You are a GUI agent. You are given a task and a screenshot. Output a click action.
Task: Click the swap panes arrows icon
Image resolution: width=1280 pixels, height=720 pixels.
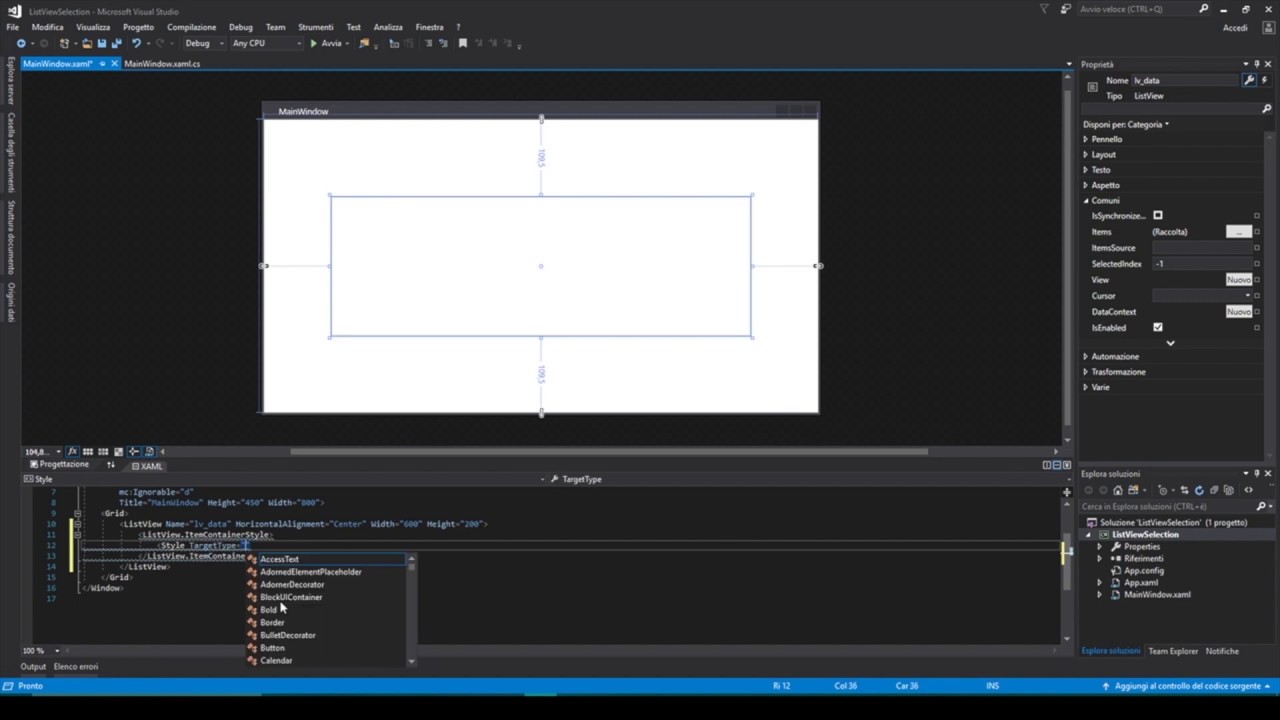(x=111, y=465)
